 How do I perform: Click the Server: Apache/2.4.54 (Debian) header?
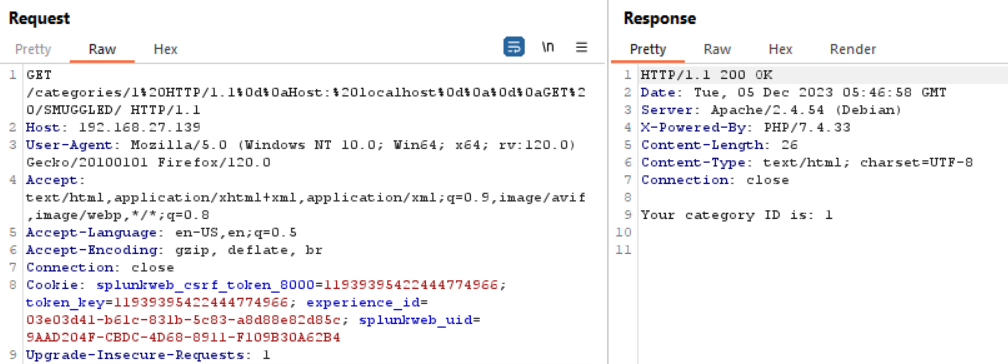click(x=771, y=110)
